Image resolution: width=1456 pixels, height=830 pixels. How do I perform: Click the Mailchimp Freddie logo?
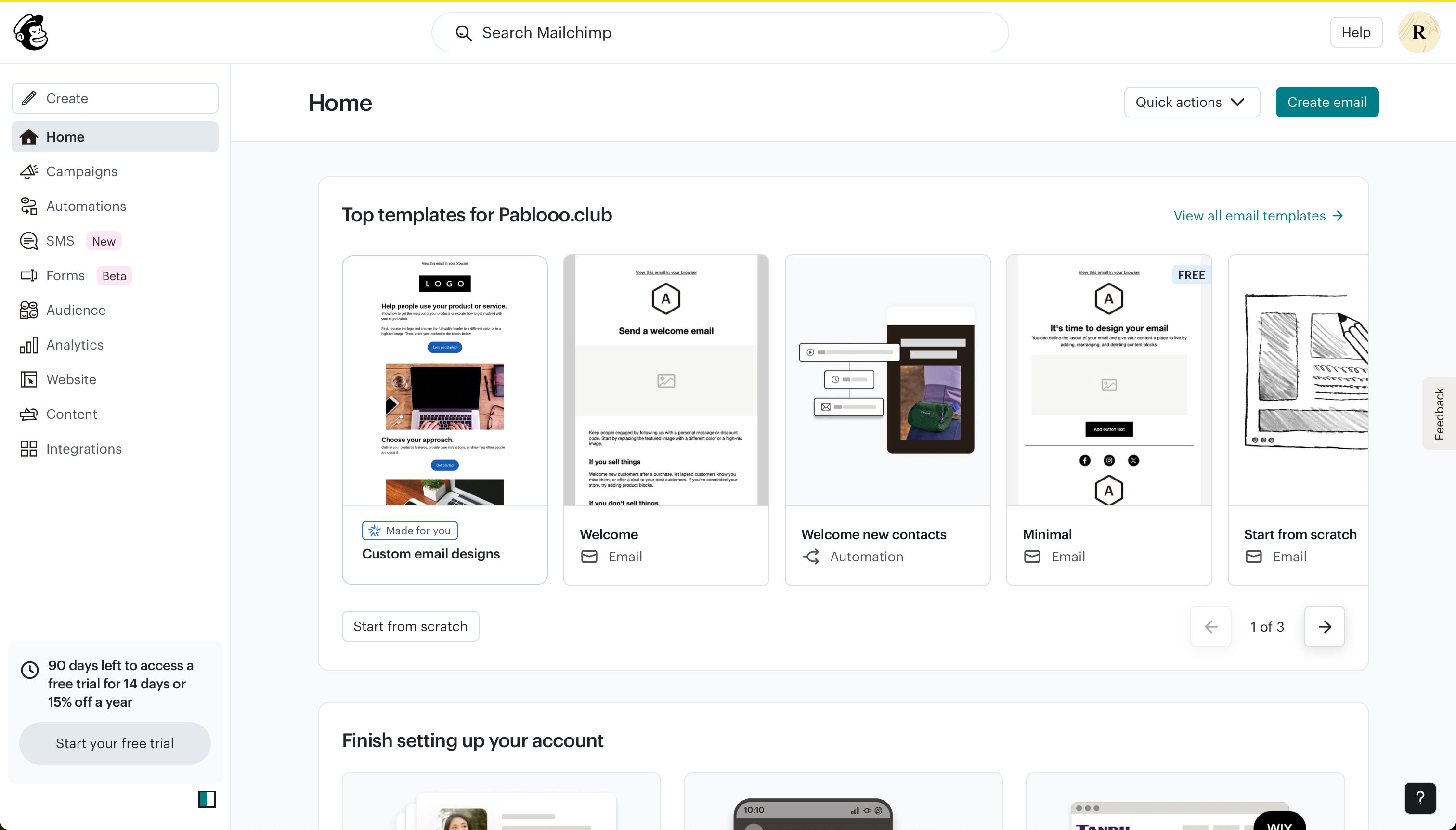[31, 32]
